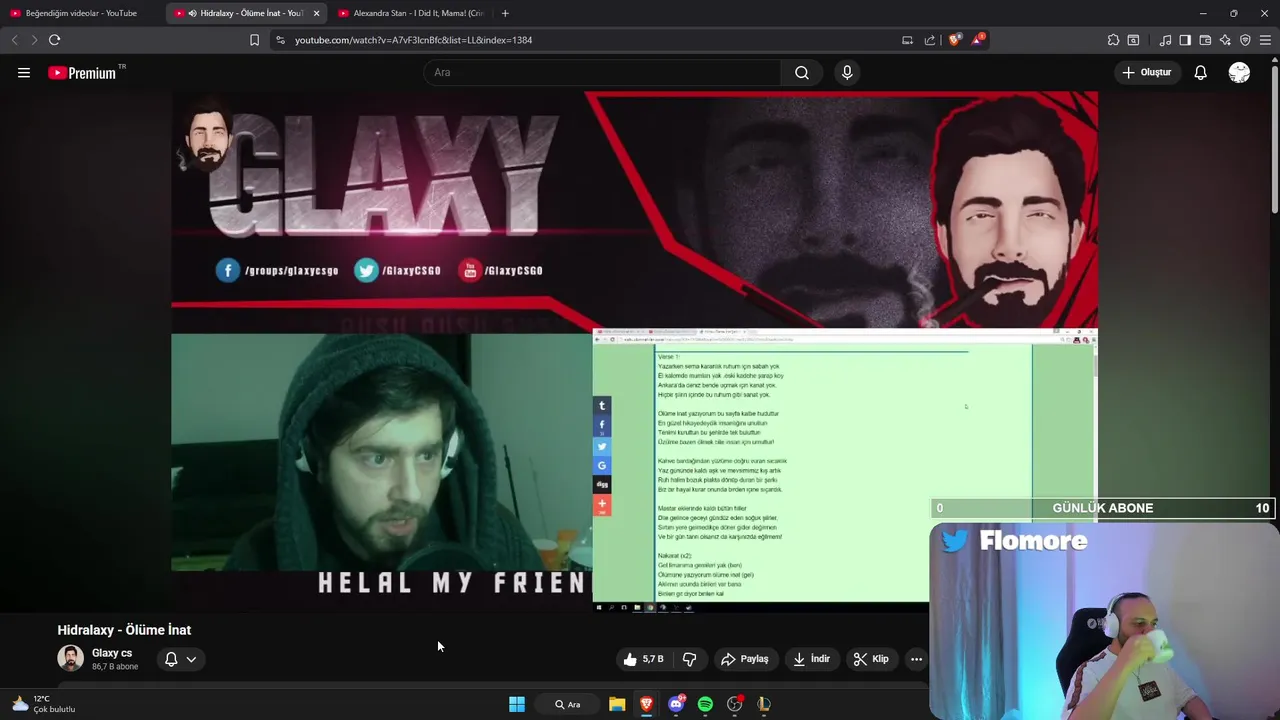Close the Hidralaxy browser tab

(x=316, y=13)
